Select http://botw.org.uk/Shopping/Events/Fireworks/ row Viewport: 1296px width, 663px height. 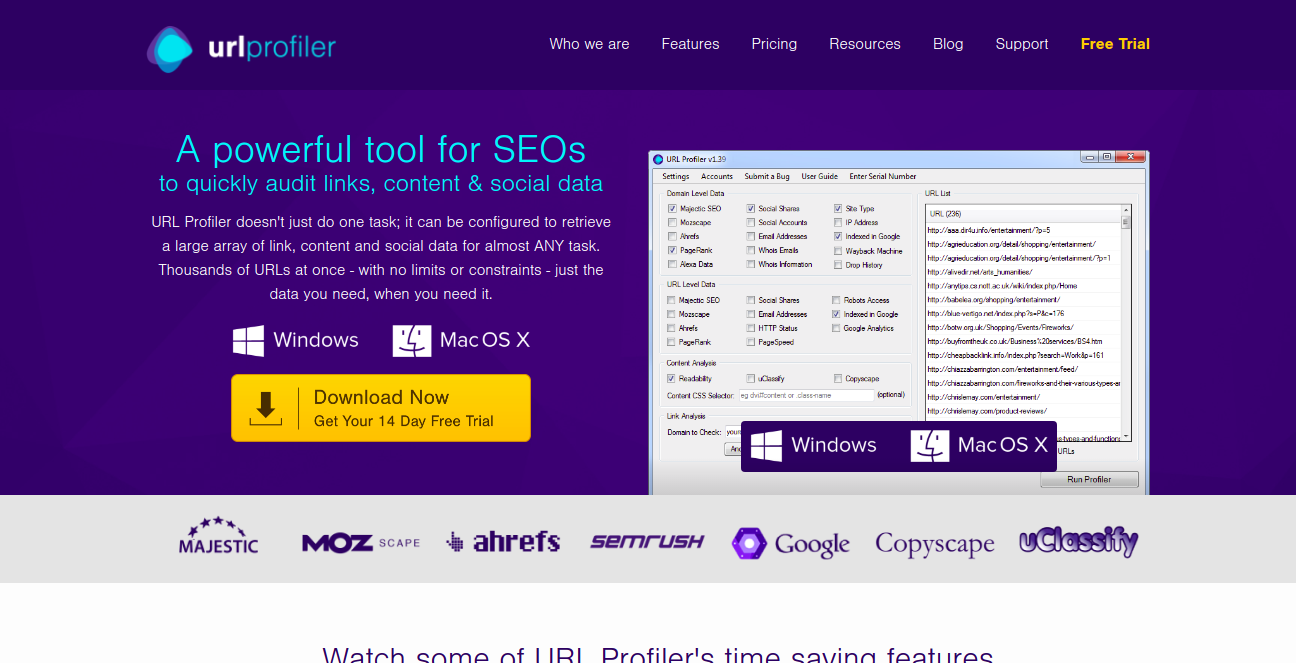tap(1023, 327)
